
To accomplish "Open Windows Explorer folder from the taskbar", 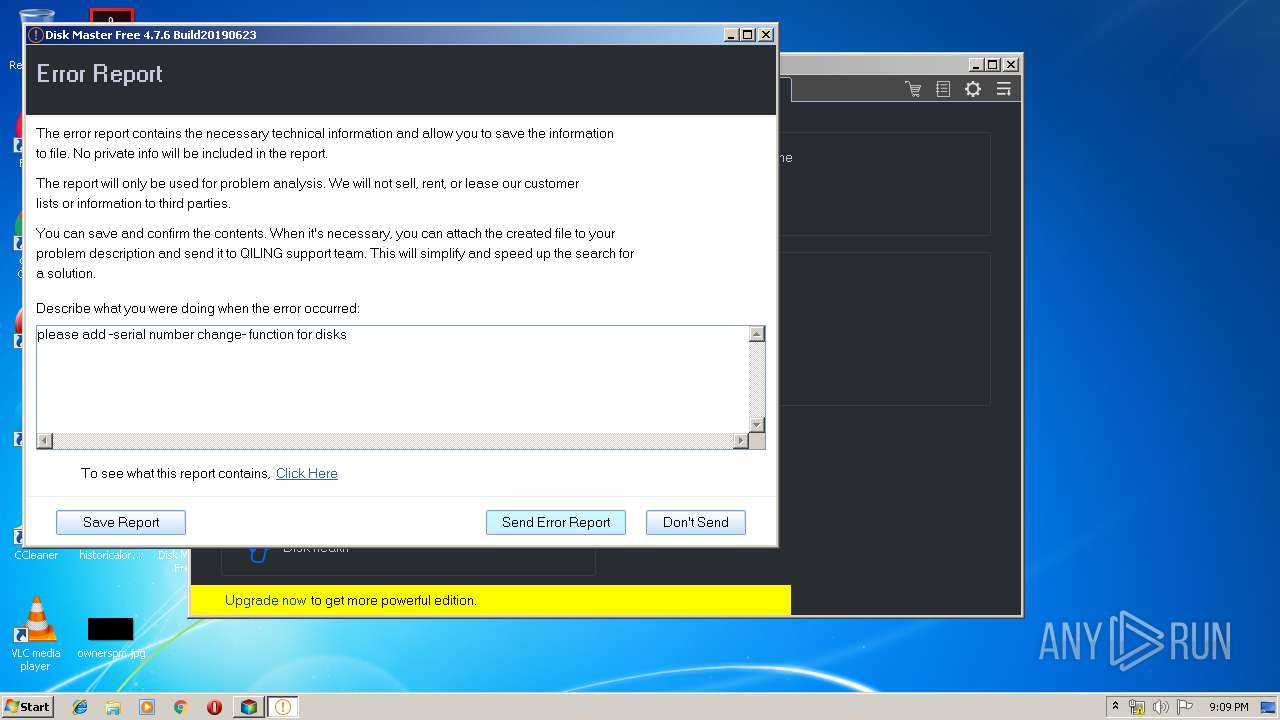I will click(113, 707).
